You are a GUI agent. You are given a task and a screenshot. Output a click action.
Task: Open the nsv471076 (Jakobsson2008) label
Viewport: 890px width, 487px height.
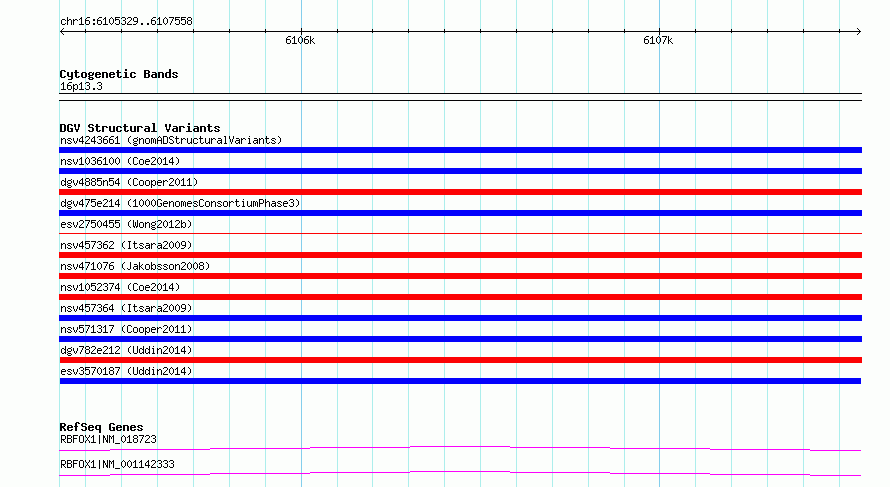pyautogui.click(x=135, y=266)
